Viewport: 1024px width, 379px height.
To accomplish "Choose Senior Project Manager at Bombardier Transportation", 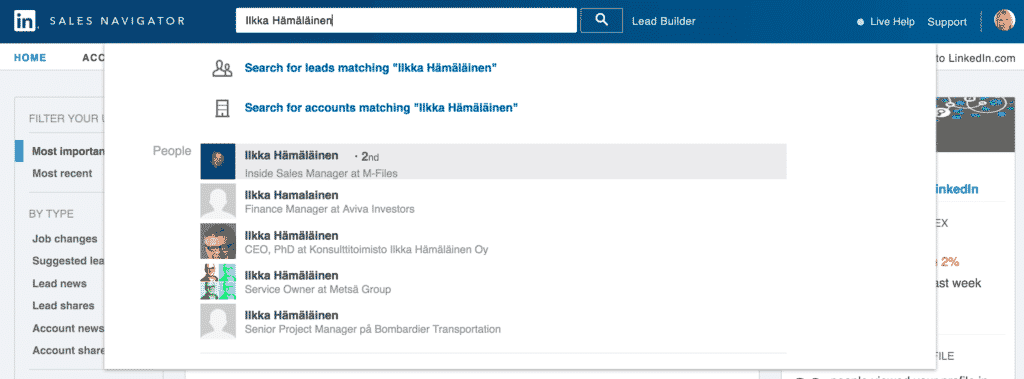I will point(493,321).
